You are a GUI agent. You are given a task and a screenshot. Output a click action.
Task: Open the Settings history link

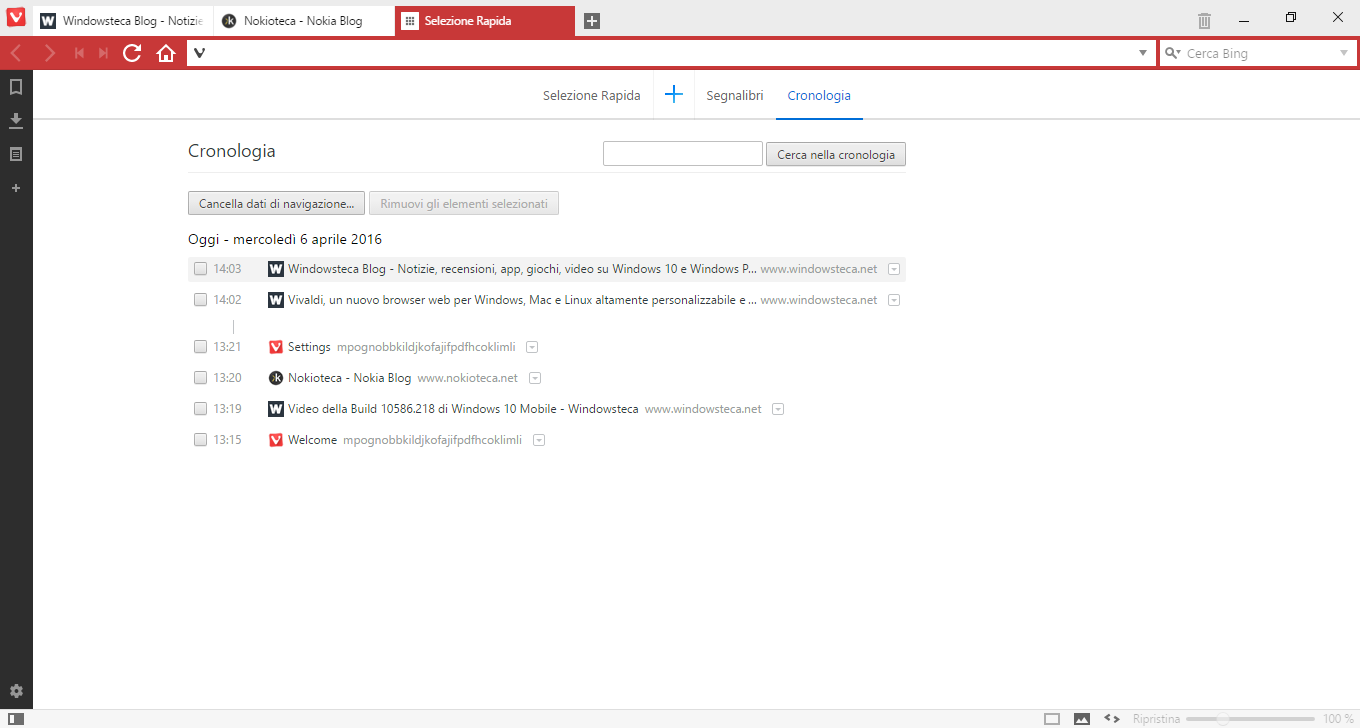309,347
